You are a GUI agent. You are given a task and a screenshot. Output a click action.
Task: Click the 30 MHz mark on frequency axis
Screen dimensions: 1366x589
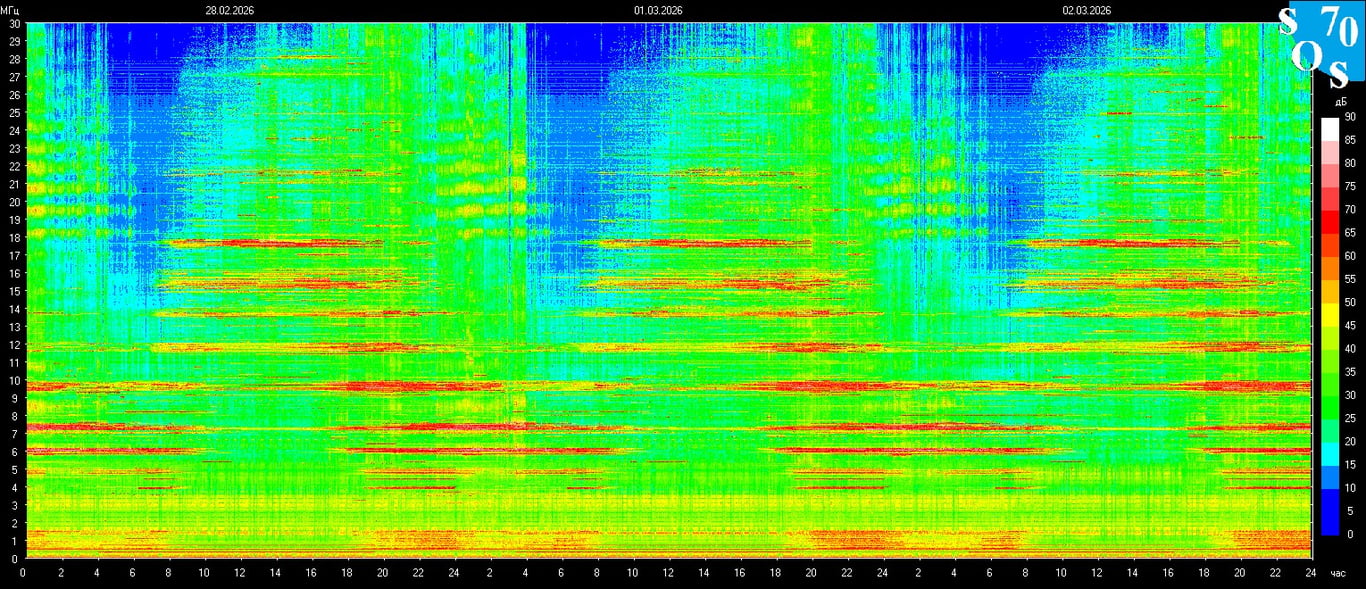pyautogui.click(x=14, y=23)
